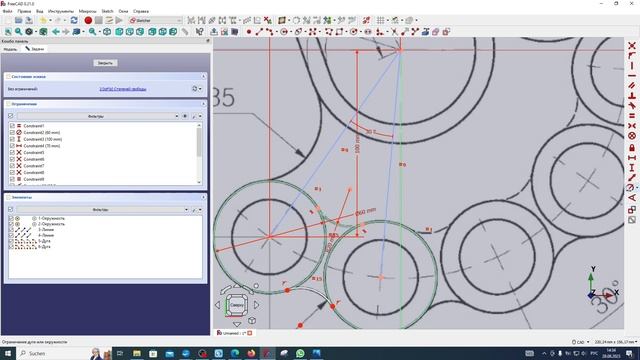Toggle Constraint5 checkbox
This screenshot has width=640, height=360.
click(x=12, y=153)
